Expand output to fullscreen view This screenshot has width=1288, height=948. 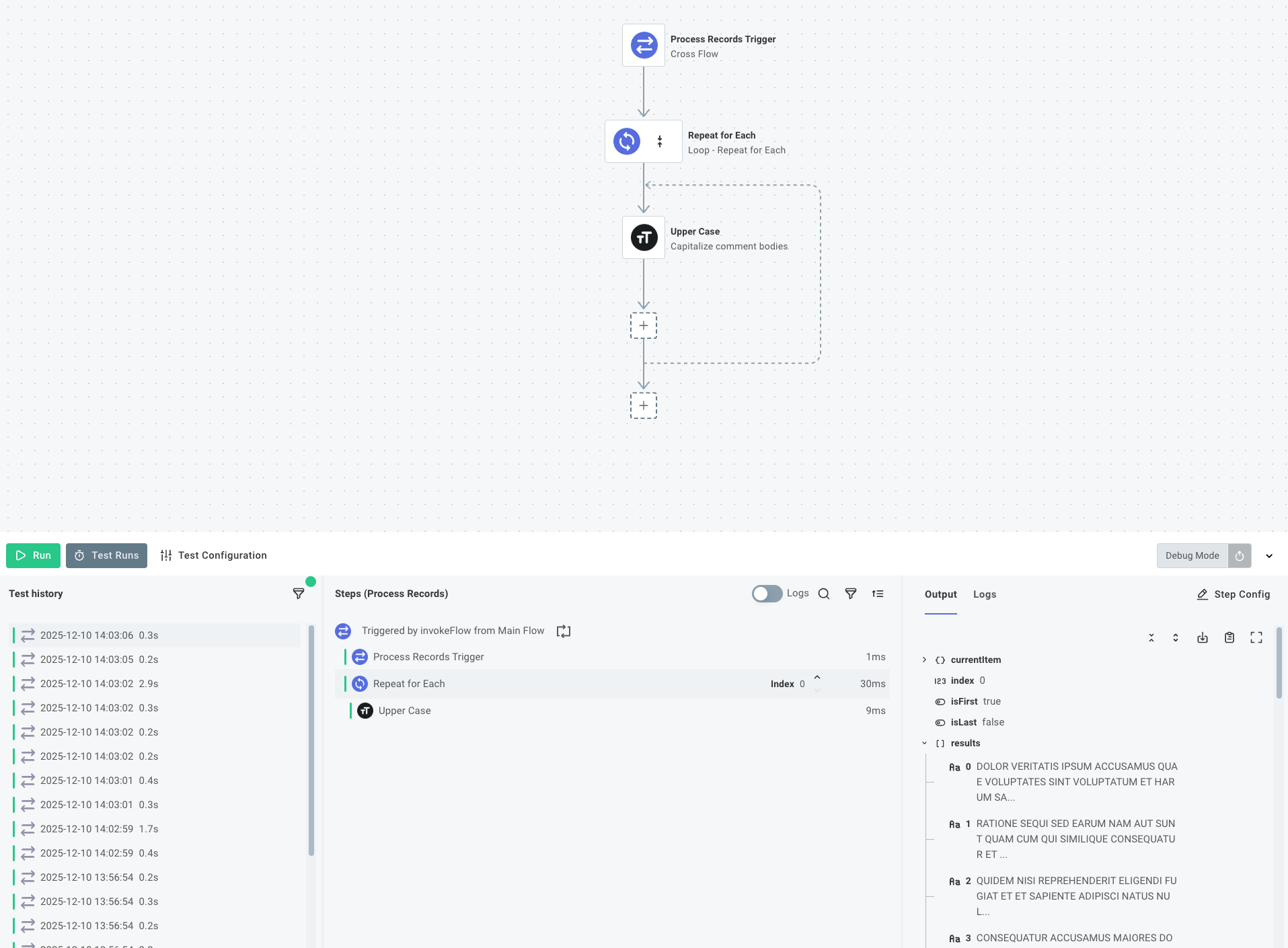coord(1256,637)
